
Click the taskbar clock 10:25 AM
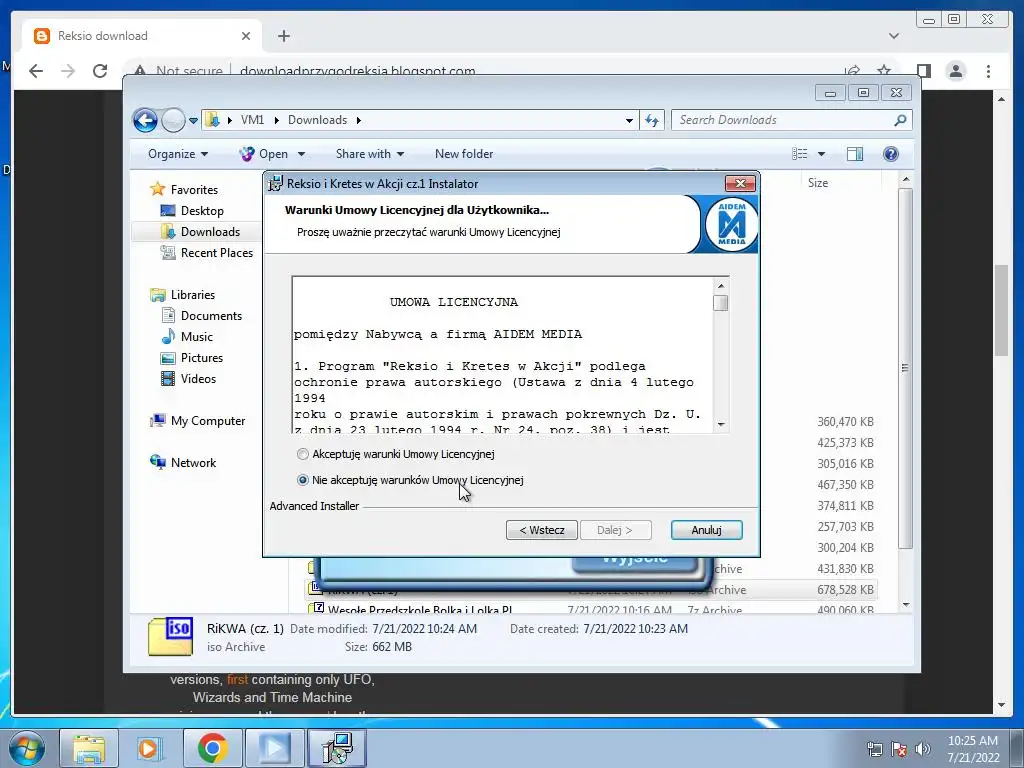[972, 741]
